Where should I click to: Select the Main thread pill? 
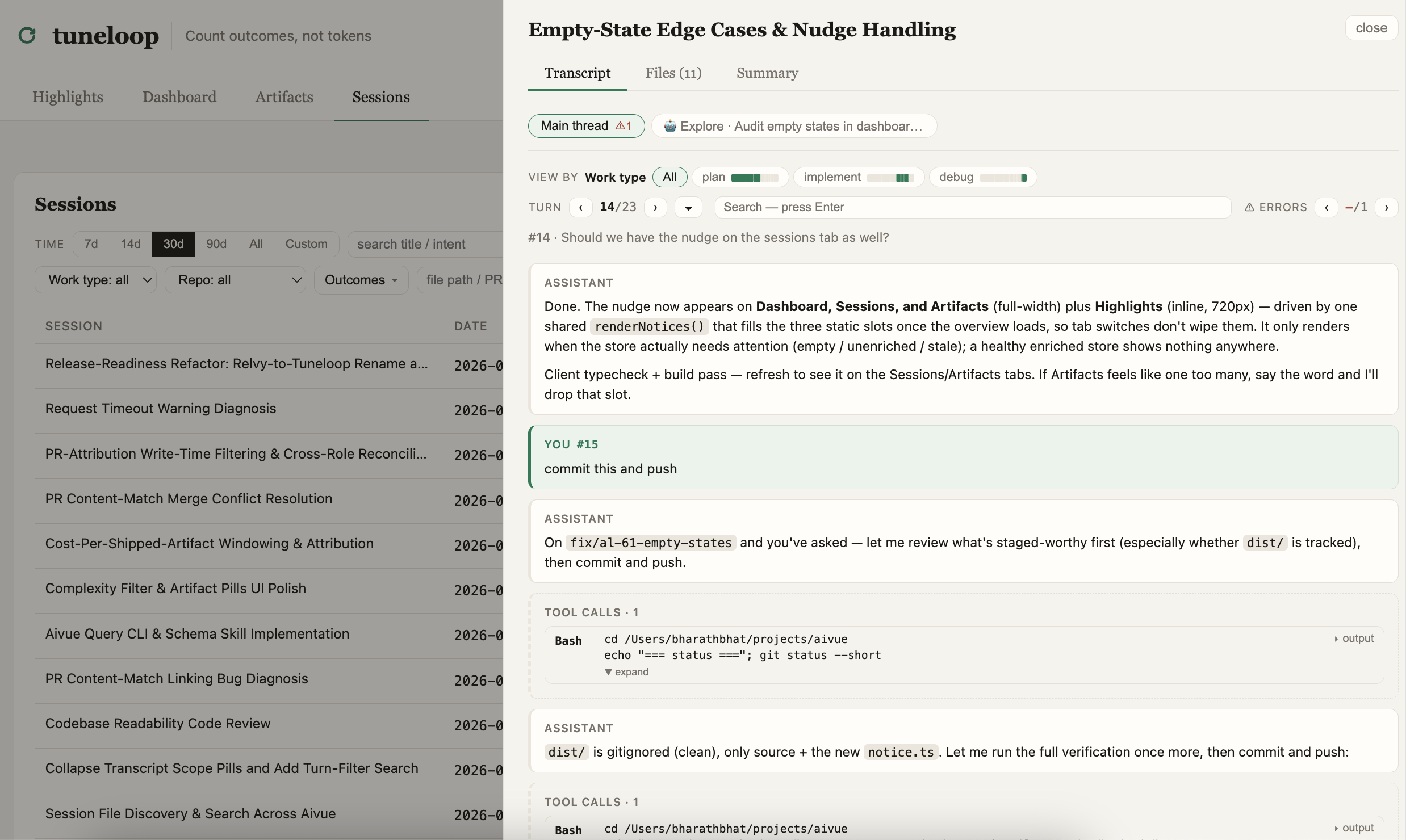point(586,126)
